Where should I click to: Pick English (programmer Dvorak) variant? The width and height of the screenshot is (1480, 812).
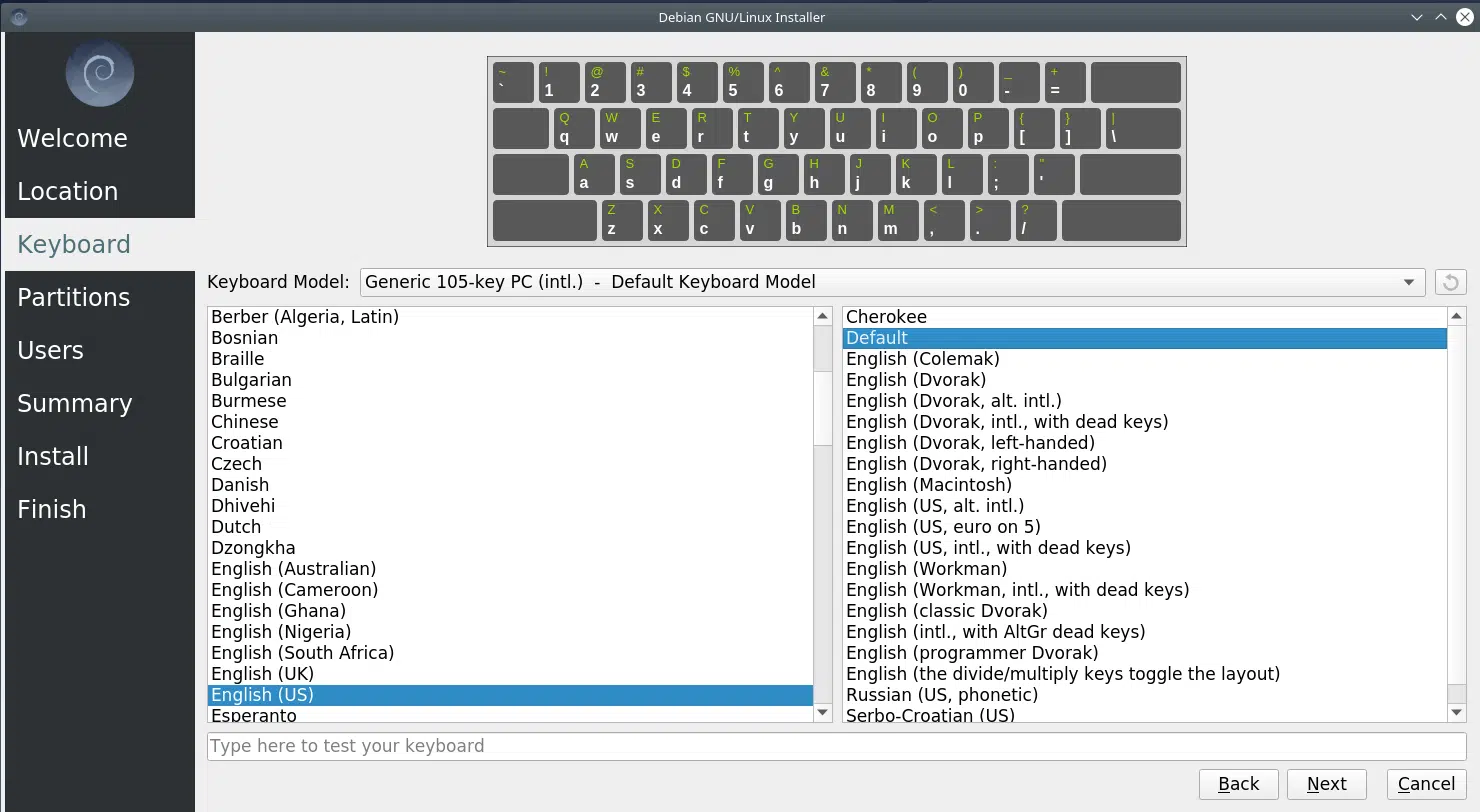coord(1145,653)
